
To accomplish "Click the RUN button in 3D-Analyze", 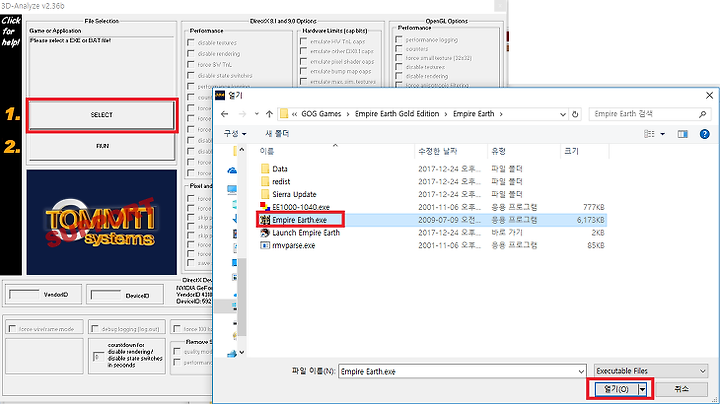I will (x=101, y=146).
